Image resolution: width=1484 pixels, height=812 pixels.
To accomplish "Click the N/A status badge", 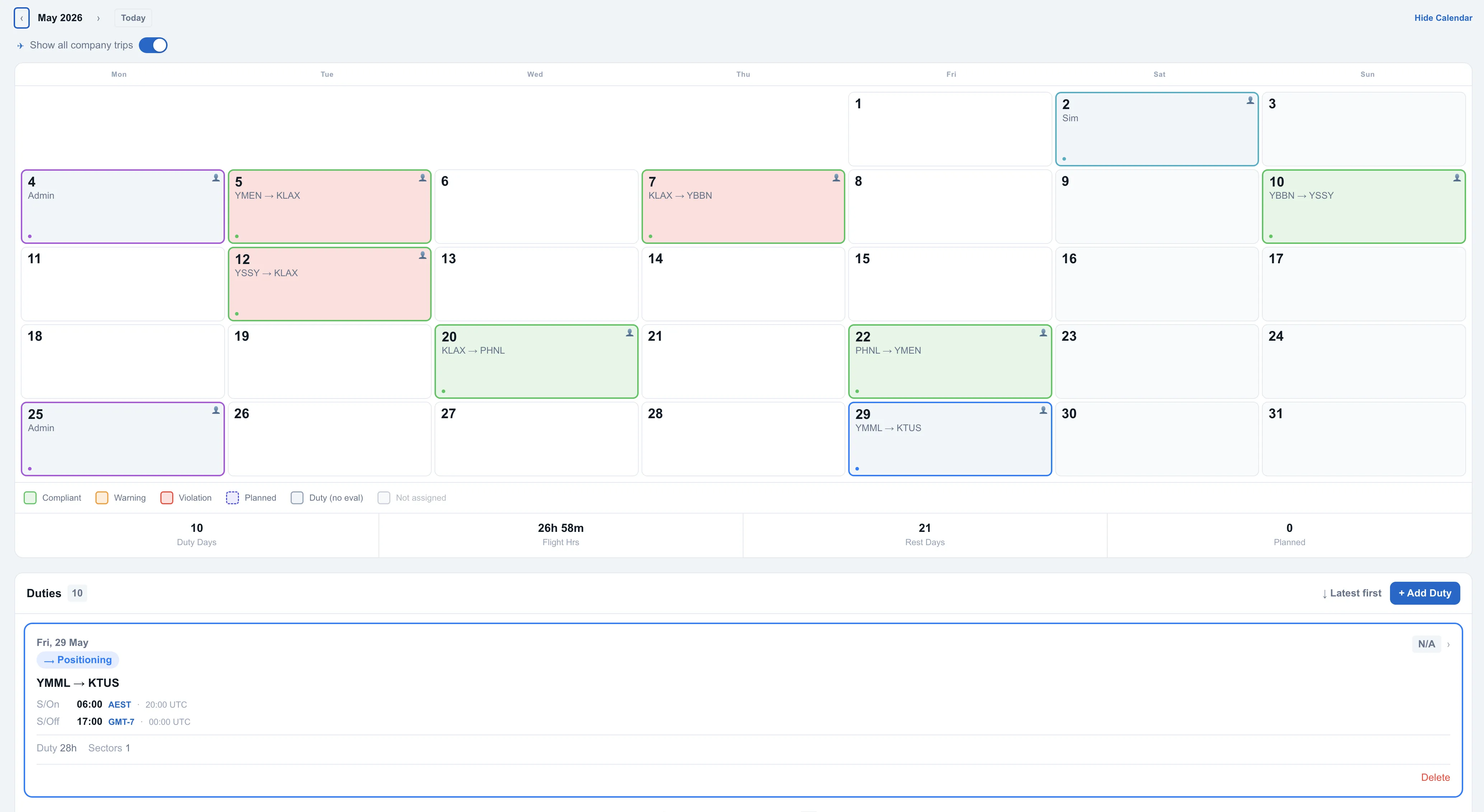I will pos(1426,644).
